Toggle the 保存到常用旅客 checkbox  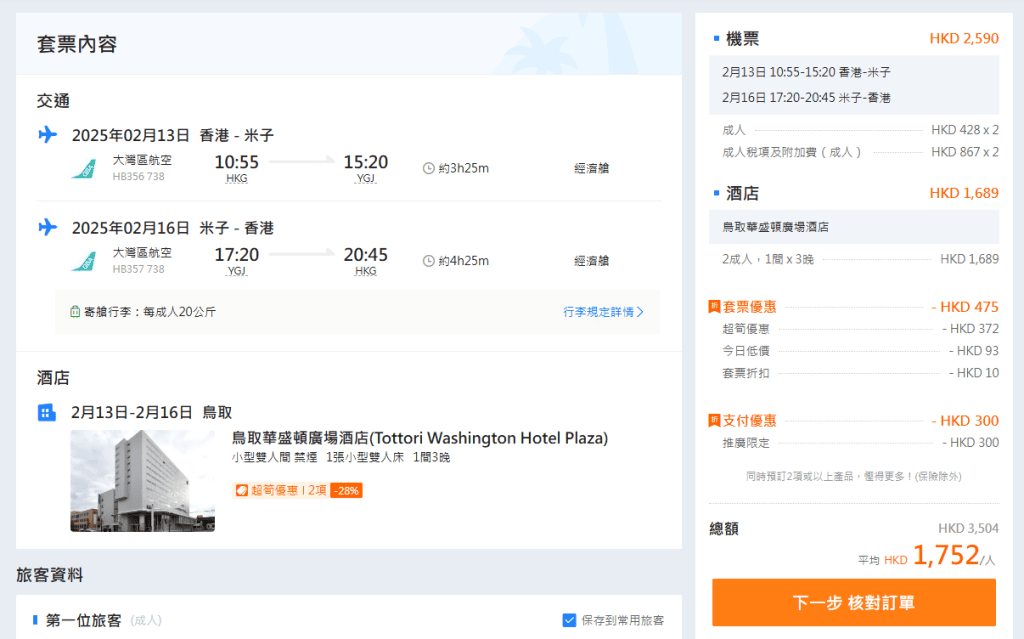click(570, 620)
